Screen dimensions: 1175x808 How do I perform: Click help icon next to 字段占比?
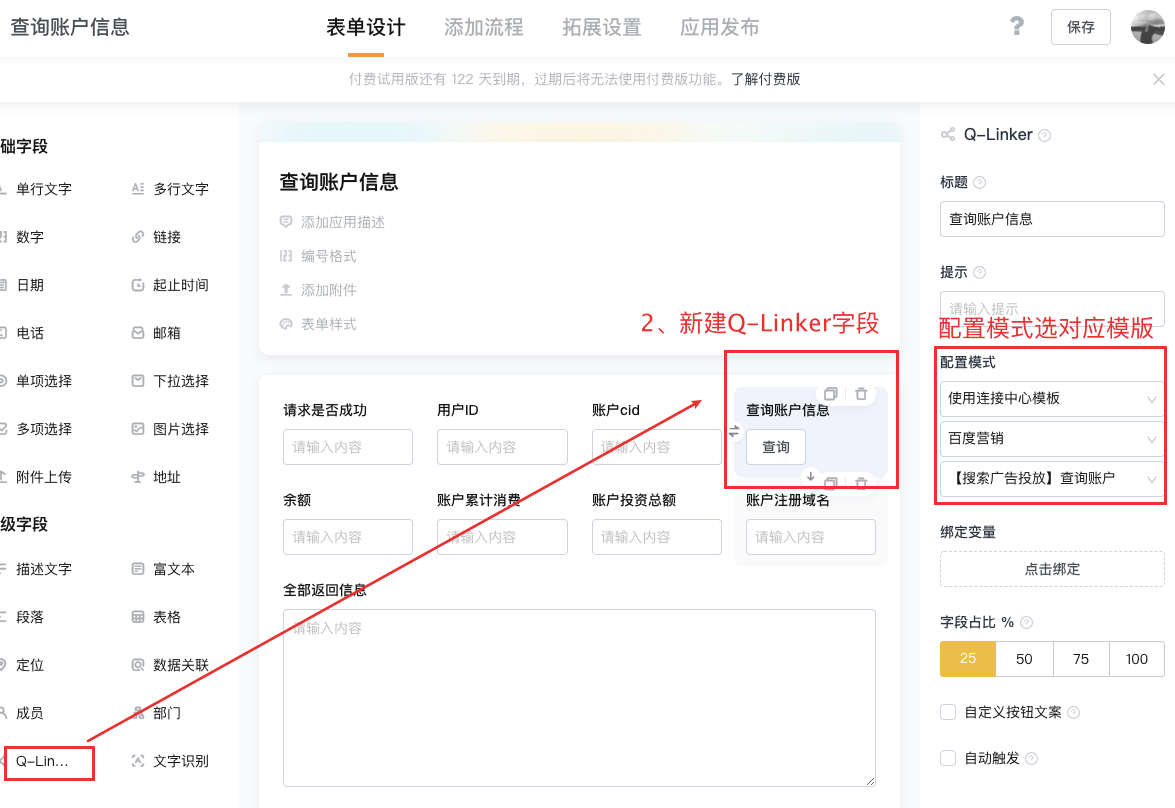pos(1027,622)
